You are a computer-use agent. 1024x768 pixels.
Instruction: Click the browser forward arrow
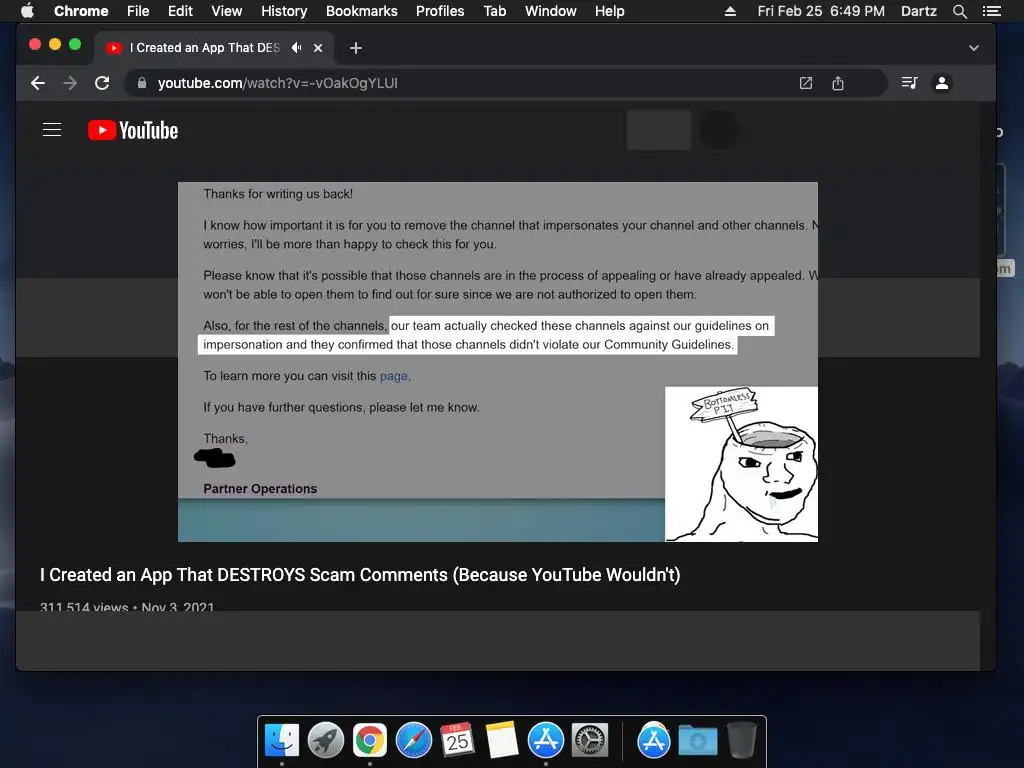(70, 83)
